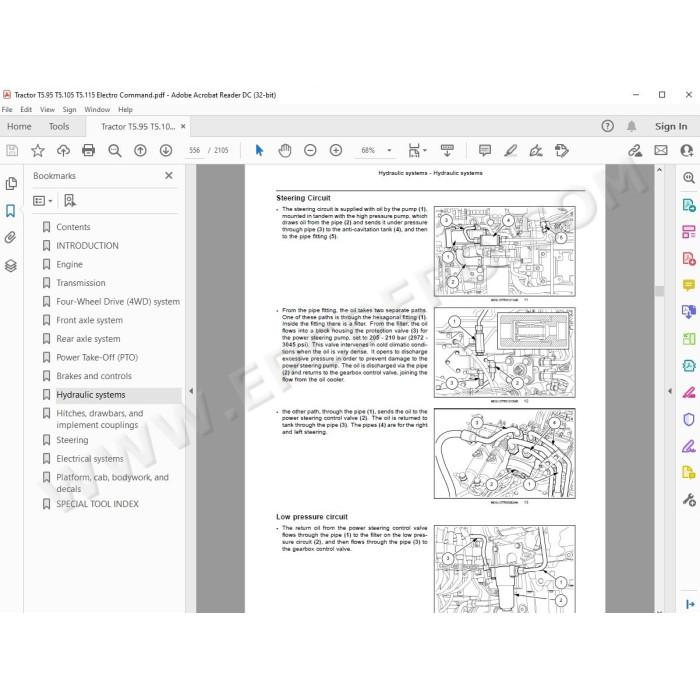Open the Steering bookmark
Image resolution: width=700 pixels, height=700 pixels.
[x=72, y=440]
